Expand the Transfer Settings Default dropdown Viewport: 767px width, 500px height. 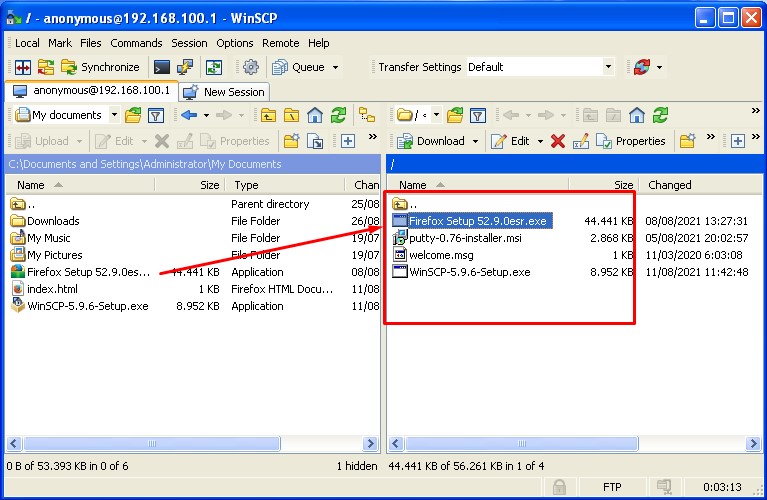(607, 67)
